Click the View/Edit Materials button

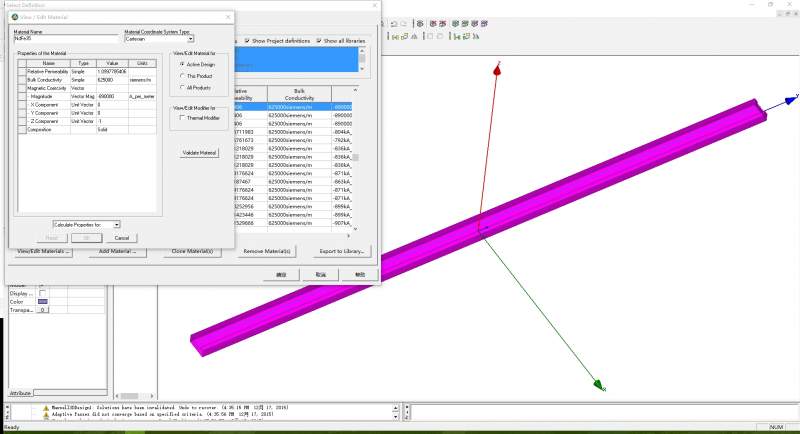click(x=43, y=251)
